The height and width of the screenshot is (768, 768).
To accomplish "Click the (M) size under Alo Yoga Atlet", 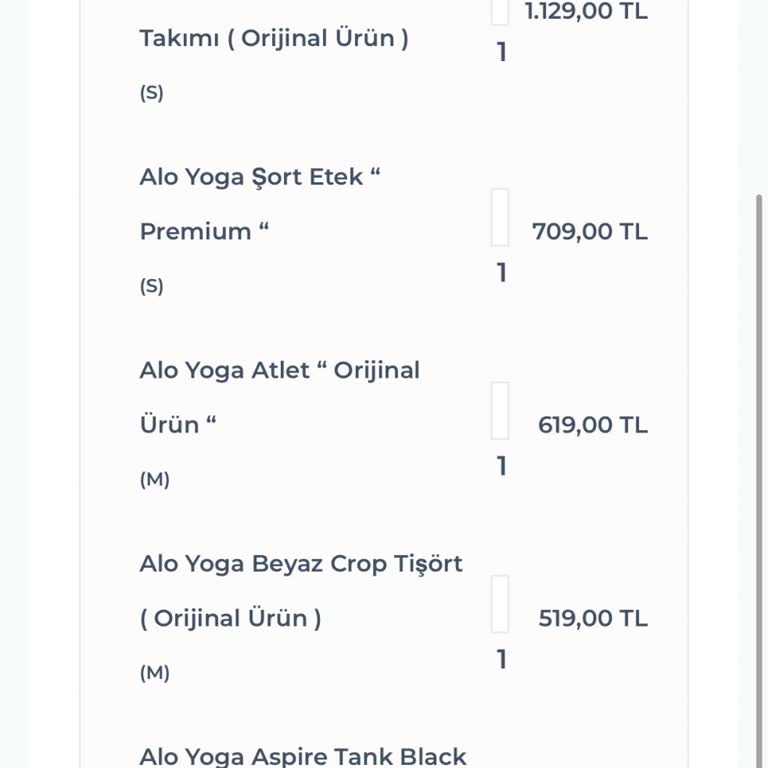I will coord(154,480).
